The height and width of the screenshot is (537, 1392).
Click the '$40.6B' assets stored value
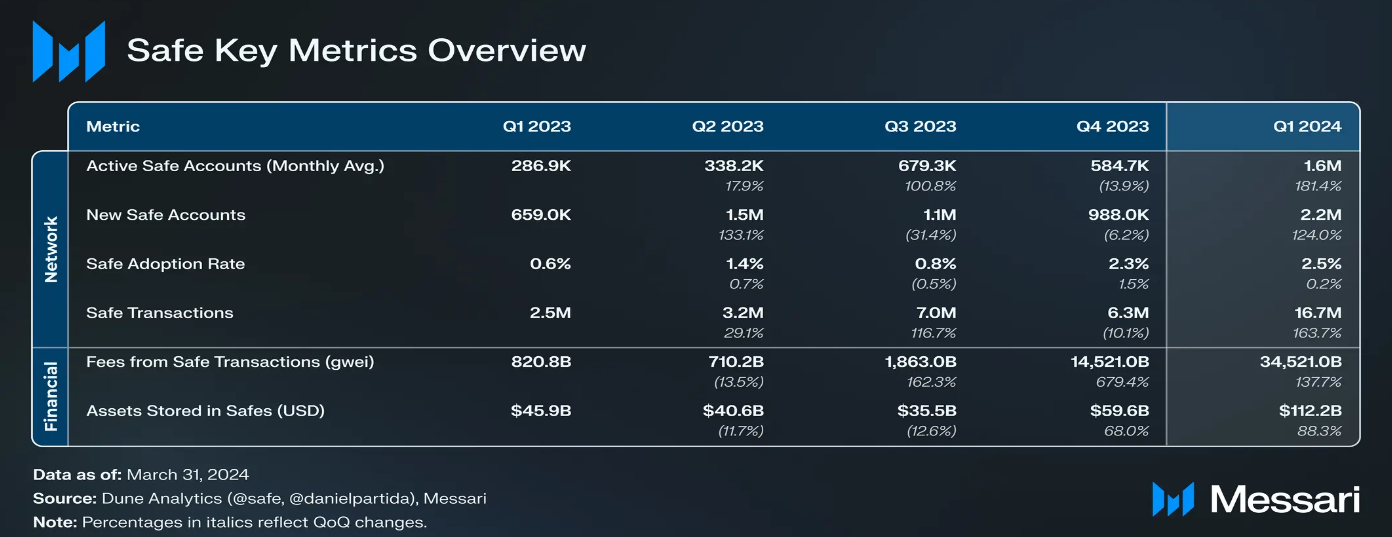(x=733, y=411)
